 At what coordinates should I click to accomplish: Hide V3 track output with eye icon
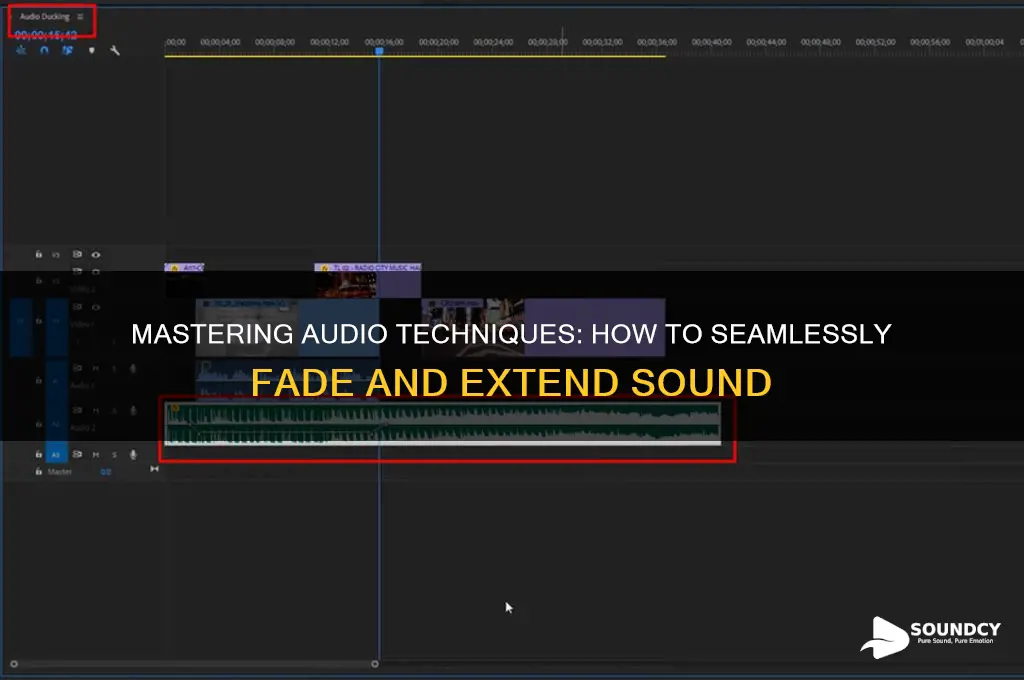(96, 255)
